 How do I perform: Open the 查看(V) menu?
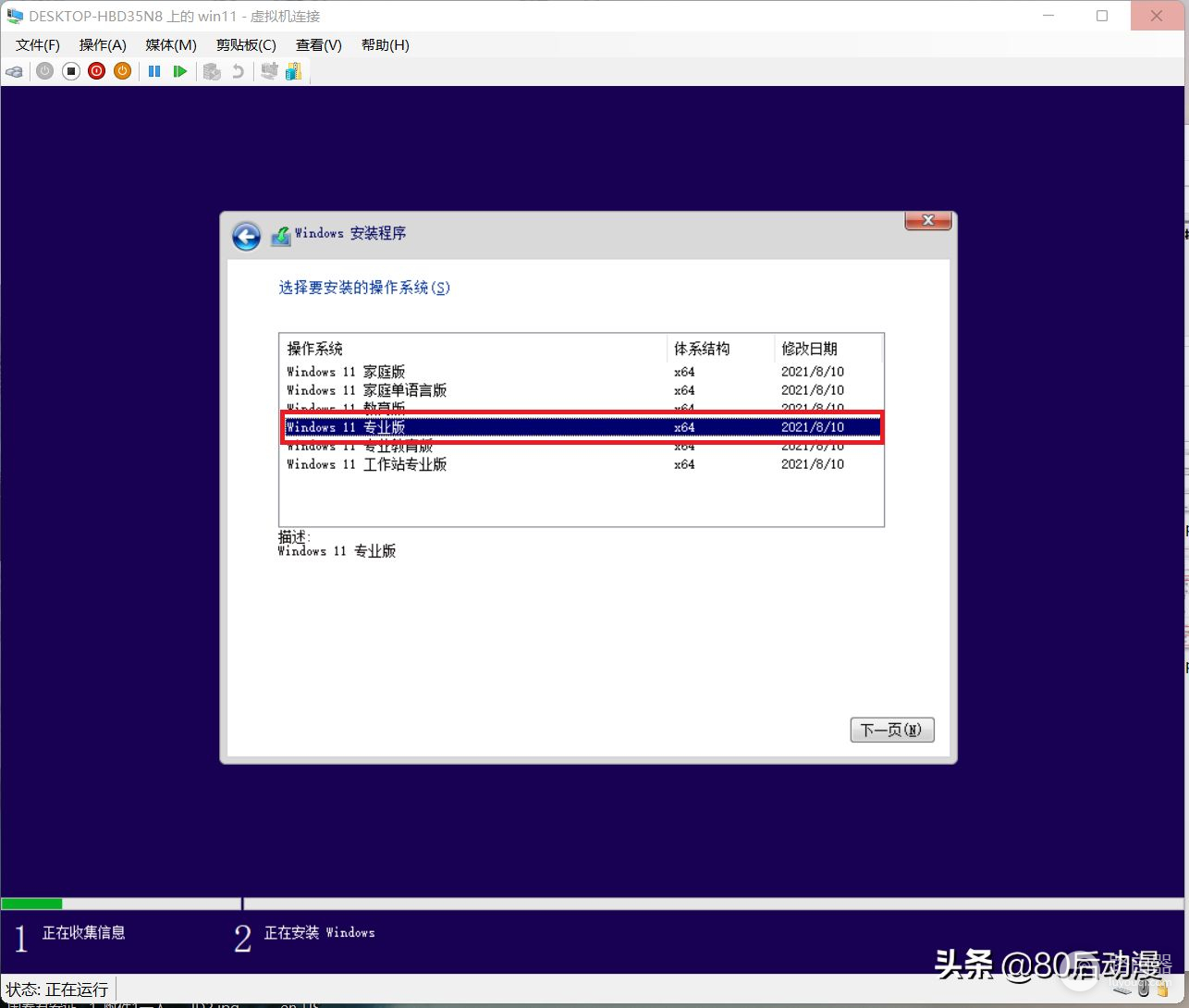point(319,45)
